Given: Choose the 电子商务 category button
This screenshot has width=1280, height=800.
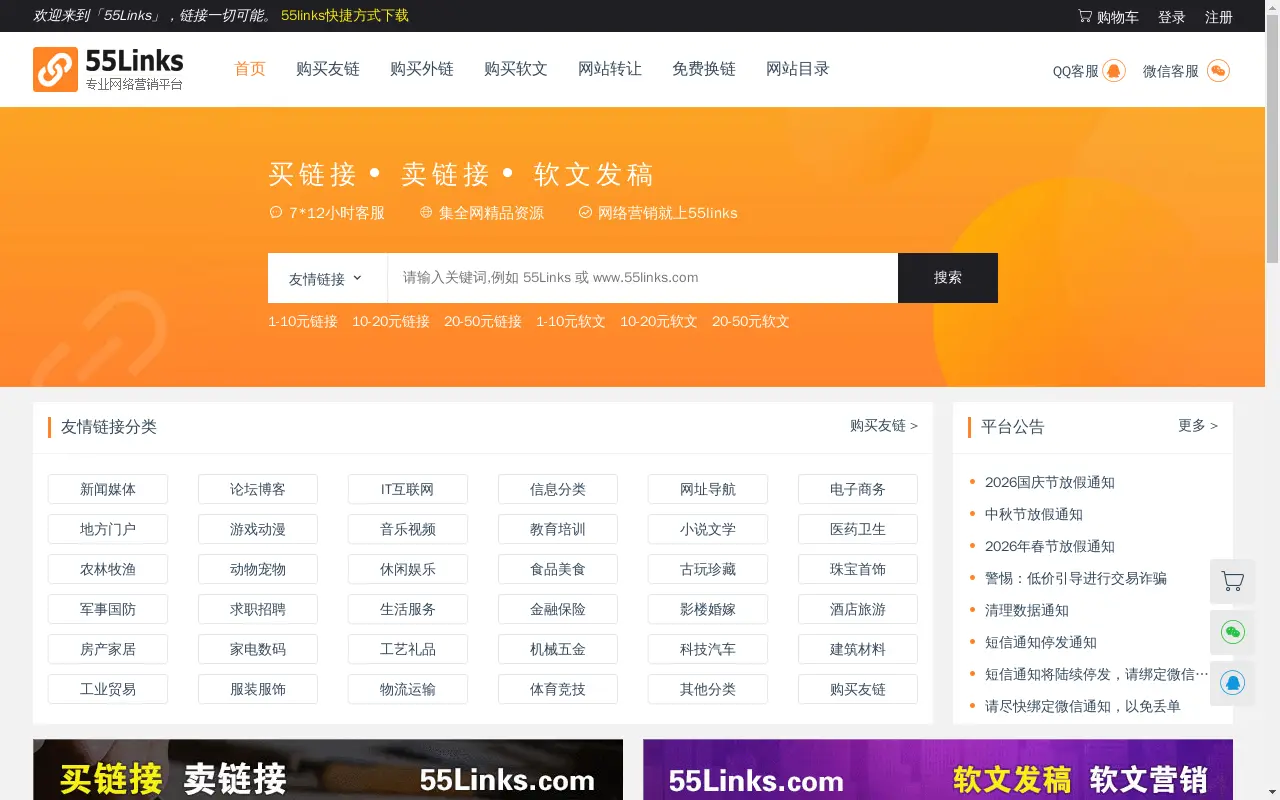Looking at the screenshot, I should coord(858,489).
